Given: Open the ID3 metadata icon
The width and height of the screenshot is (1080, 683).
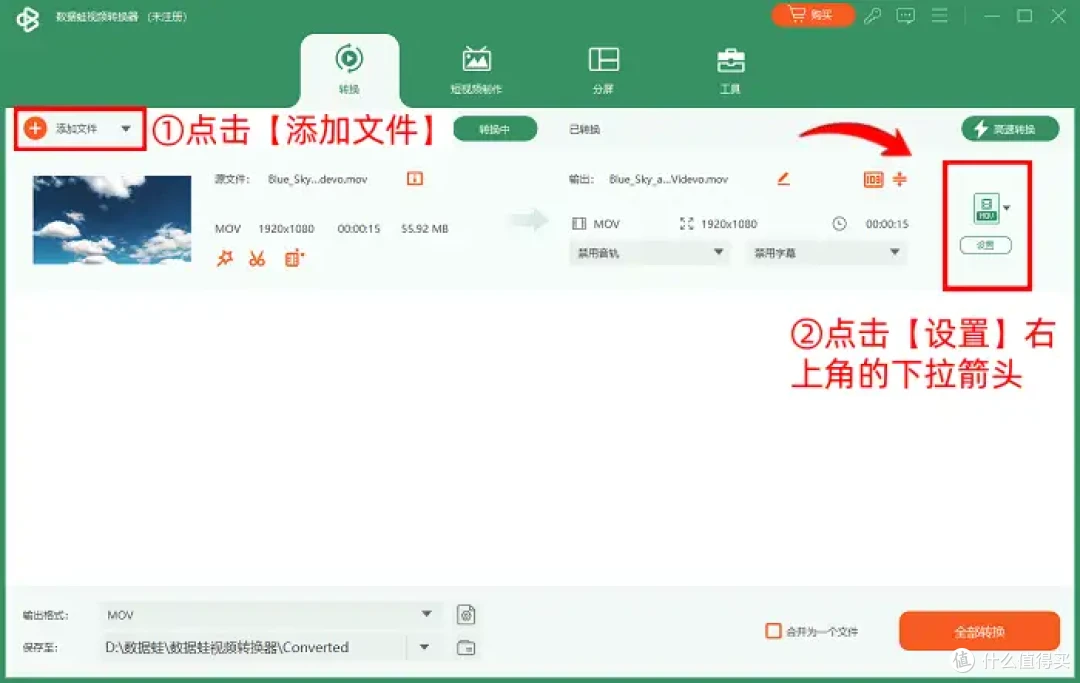Looking at the screenshot, I should 873,180.
